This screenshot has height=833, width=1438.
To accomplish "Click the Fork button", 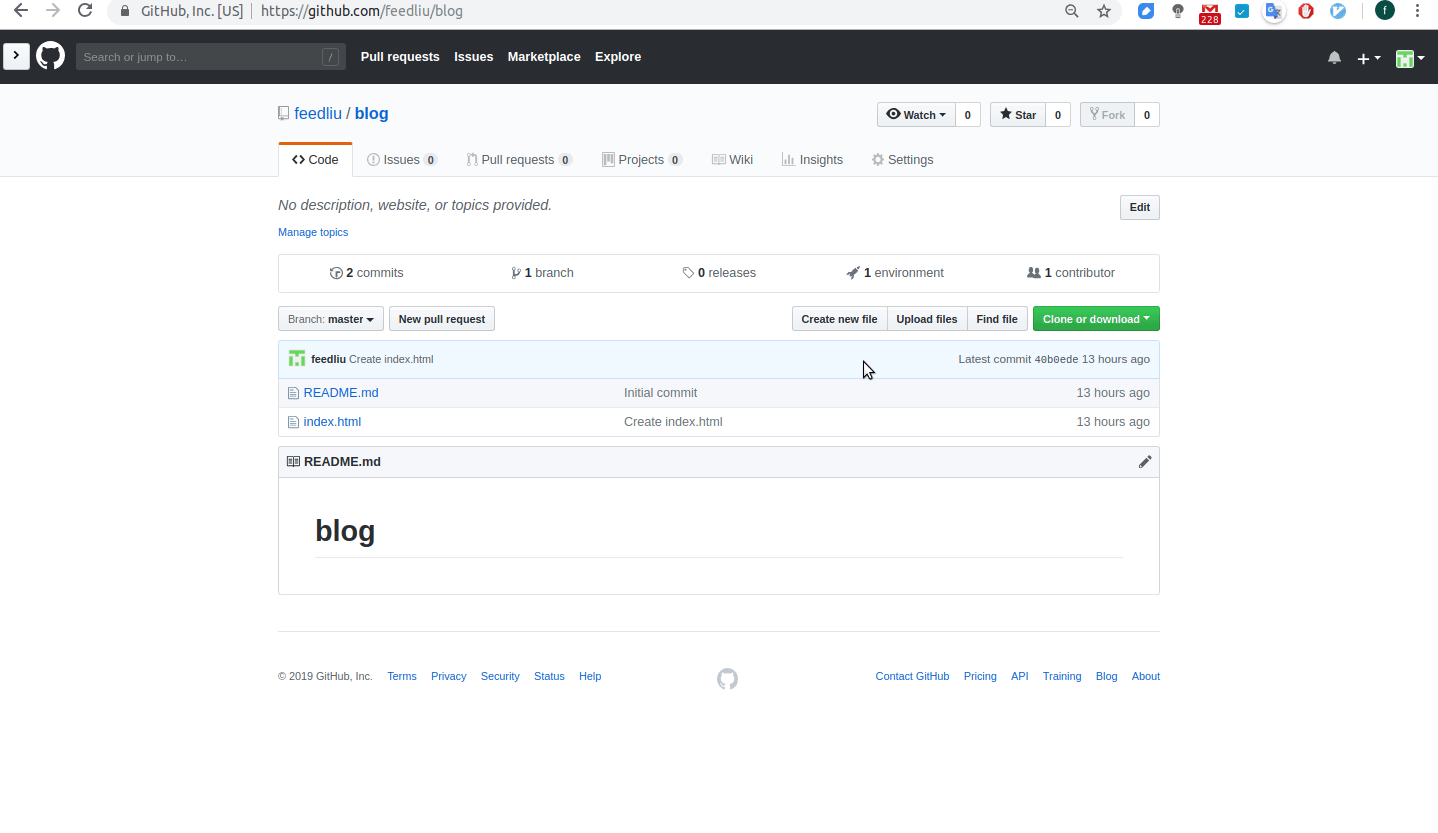I will [x=1107, y=115].
